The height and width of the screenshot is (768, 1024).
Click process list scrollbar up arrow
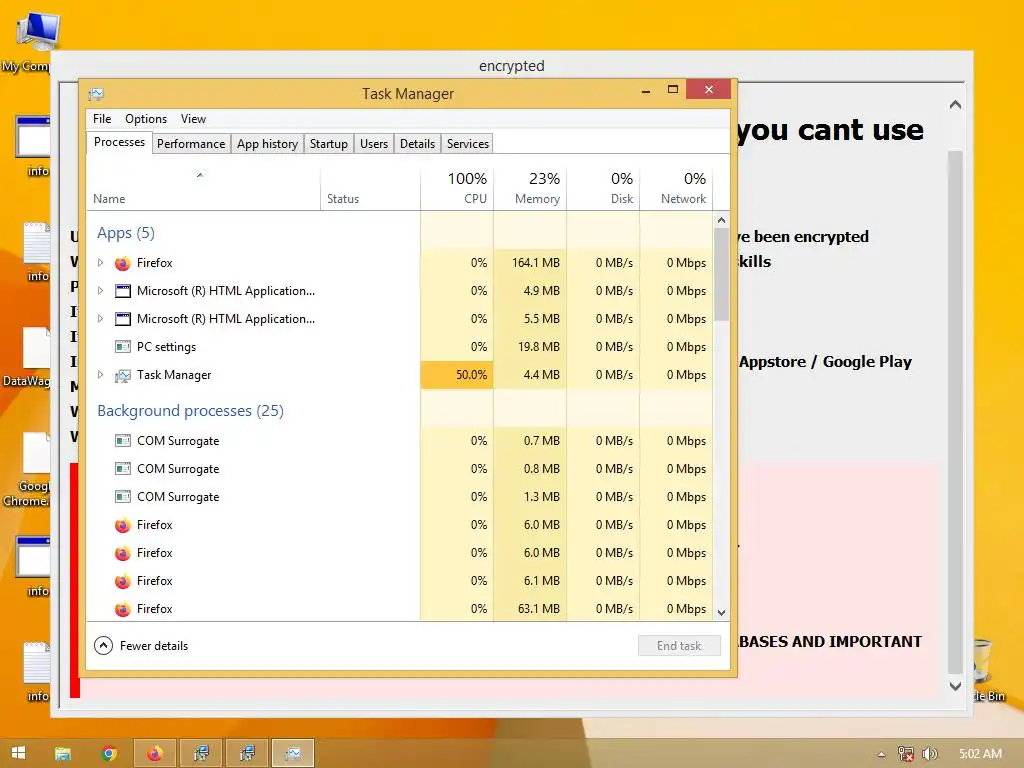click(x=722, y=221)
